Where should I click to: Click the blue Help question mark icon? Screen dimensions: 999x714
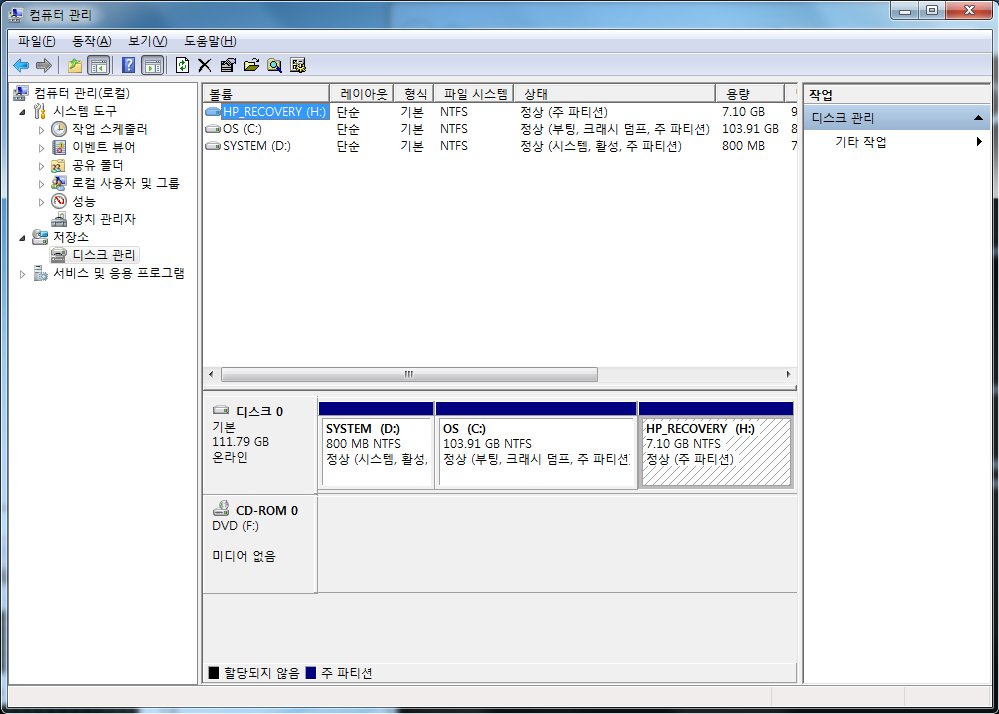click(128, 65)
